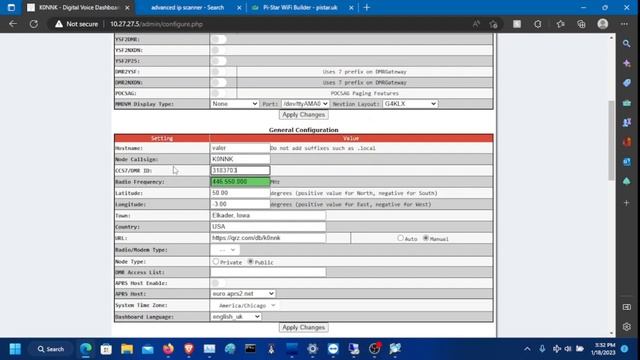
Task: Enable the DMR2NXDN switch
Action: pos(219,82)
